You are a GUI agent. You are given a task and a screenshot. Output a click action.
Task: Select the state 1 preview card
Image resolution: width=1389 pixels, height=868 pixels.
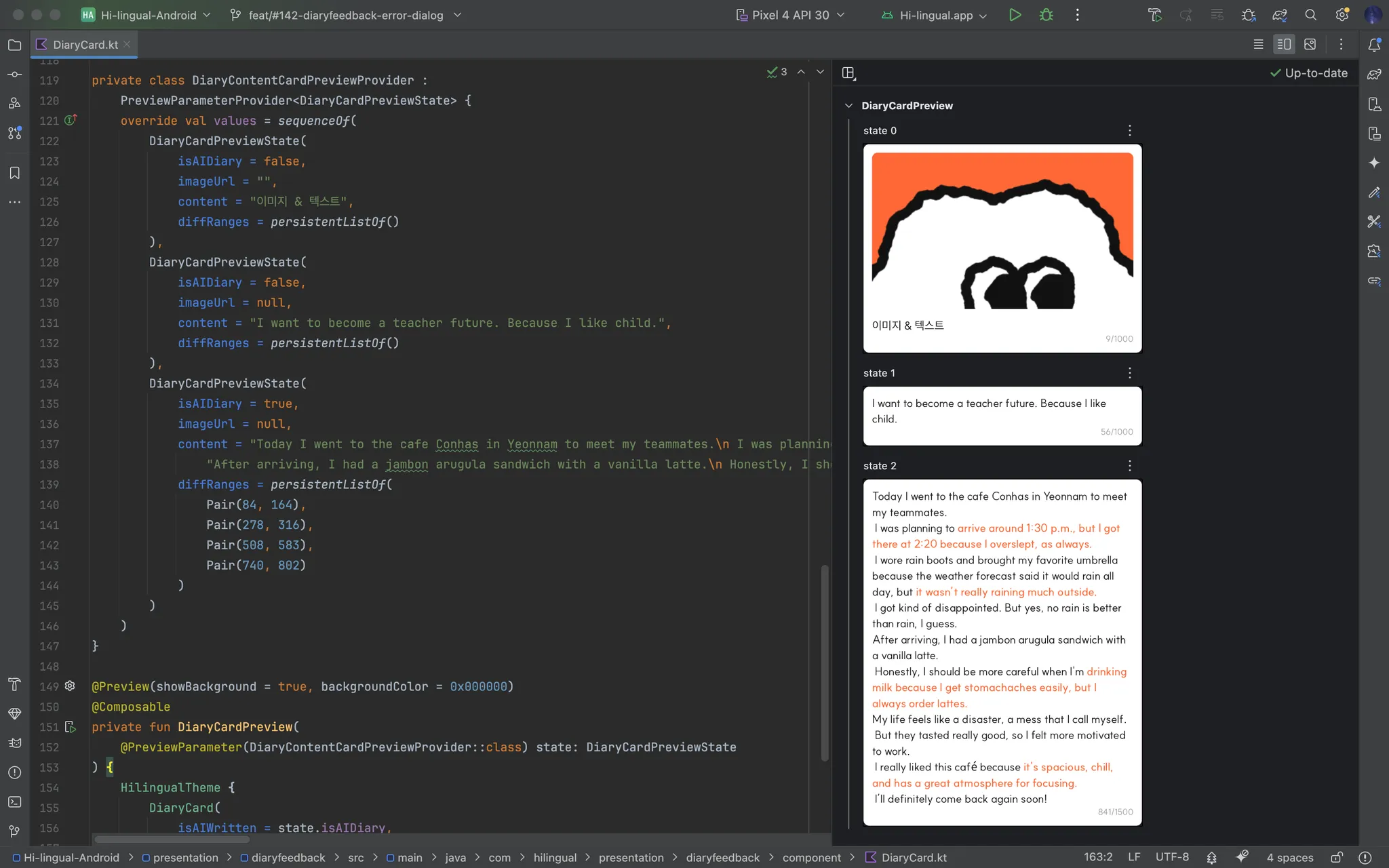pos(1002,416)
